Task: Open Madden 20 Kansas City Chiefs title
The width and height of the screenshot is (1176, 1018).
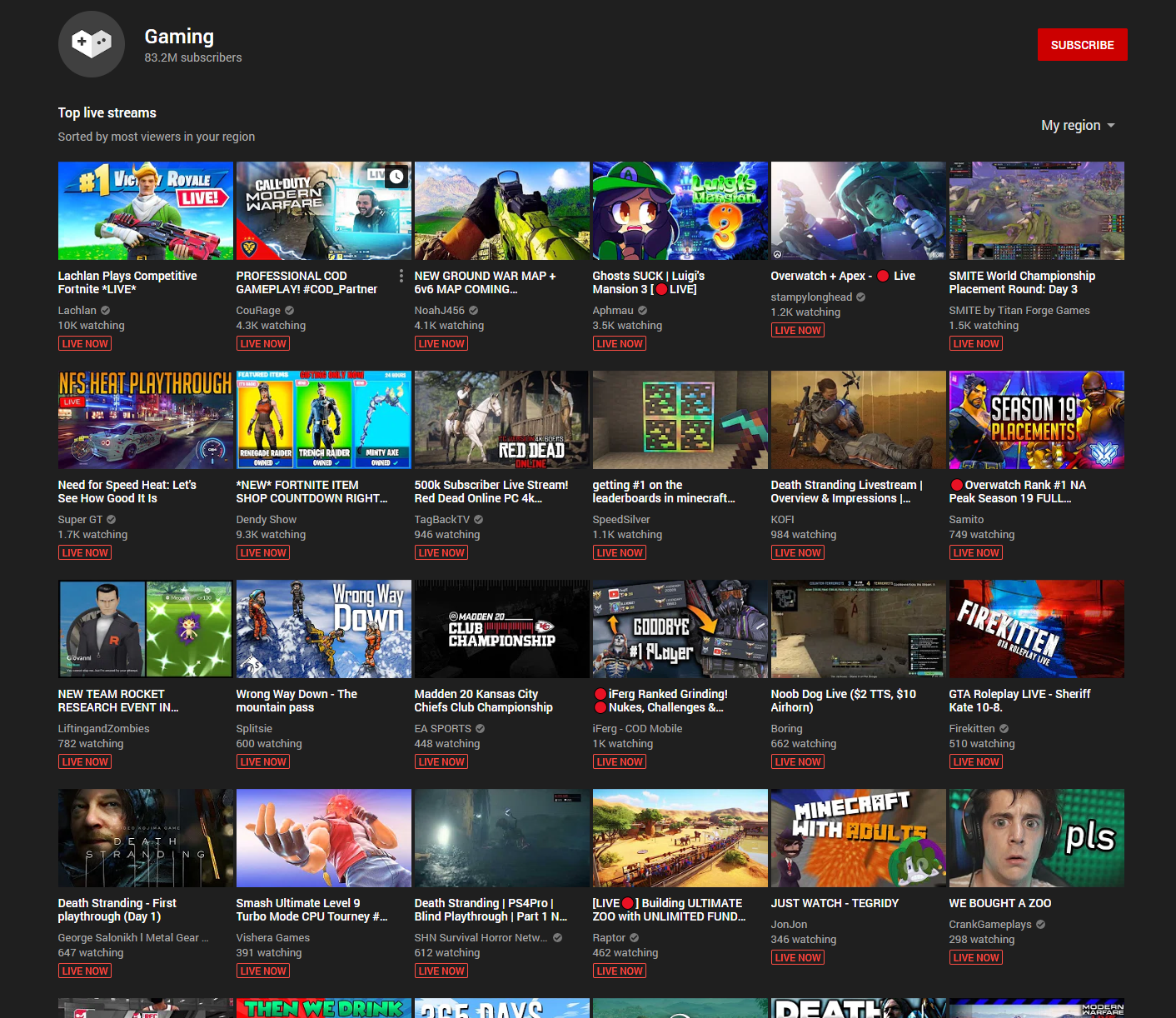Action: point(484,701)
